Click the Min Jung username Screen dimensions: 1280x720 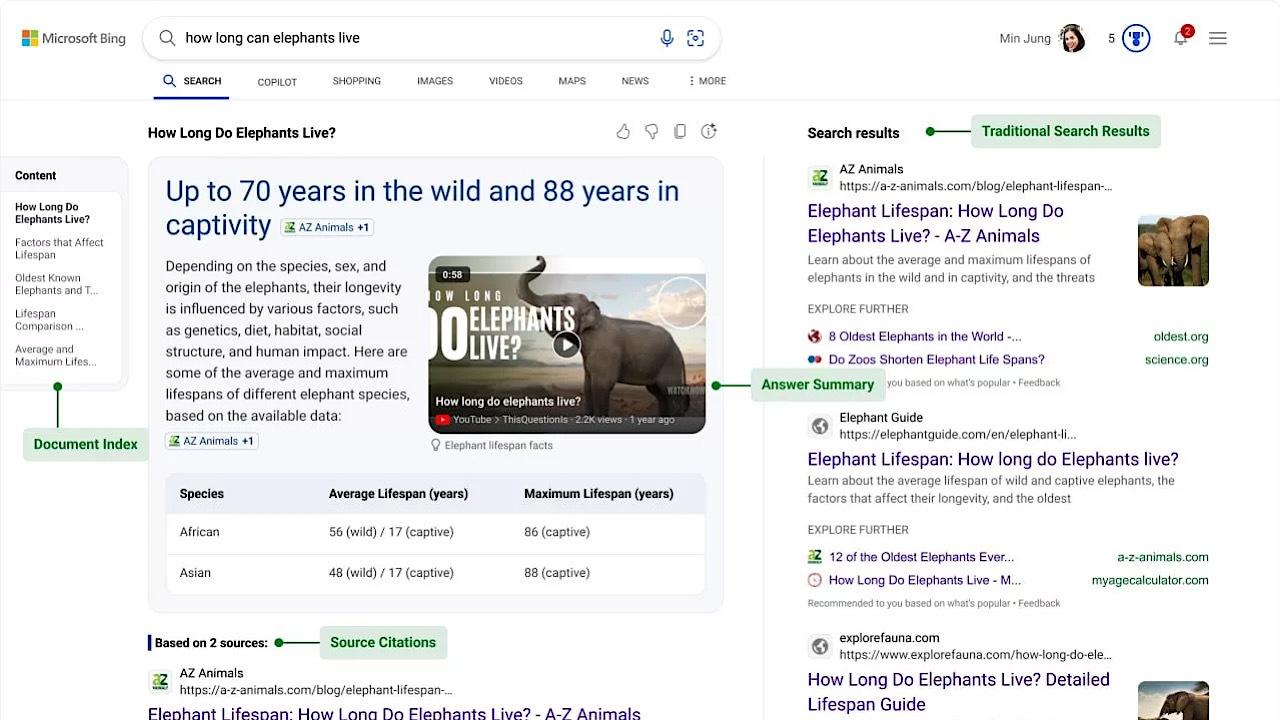click(x=1025, y=38)
